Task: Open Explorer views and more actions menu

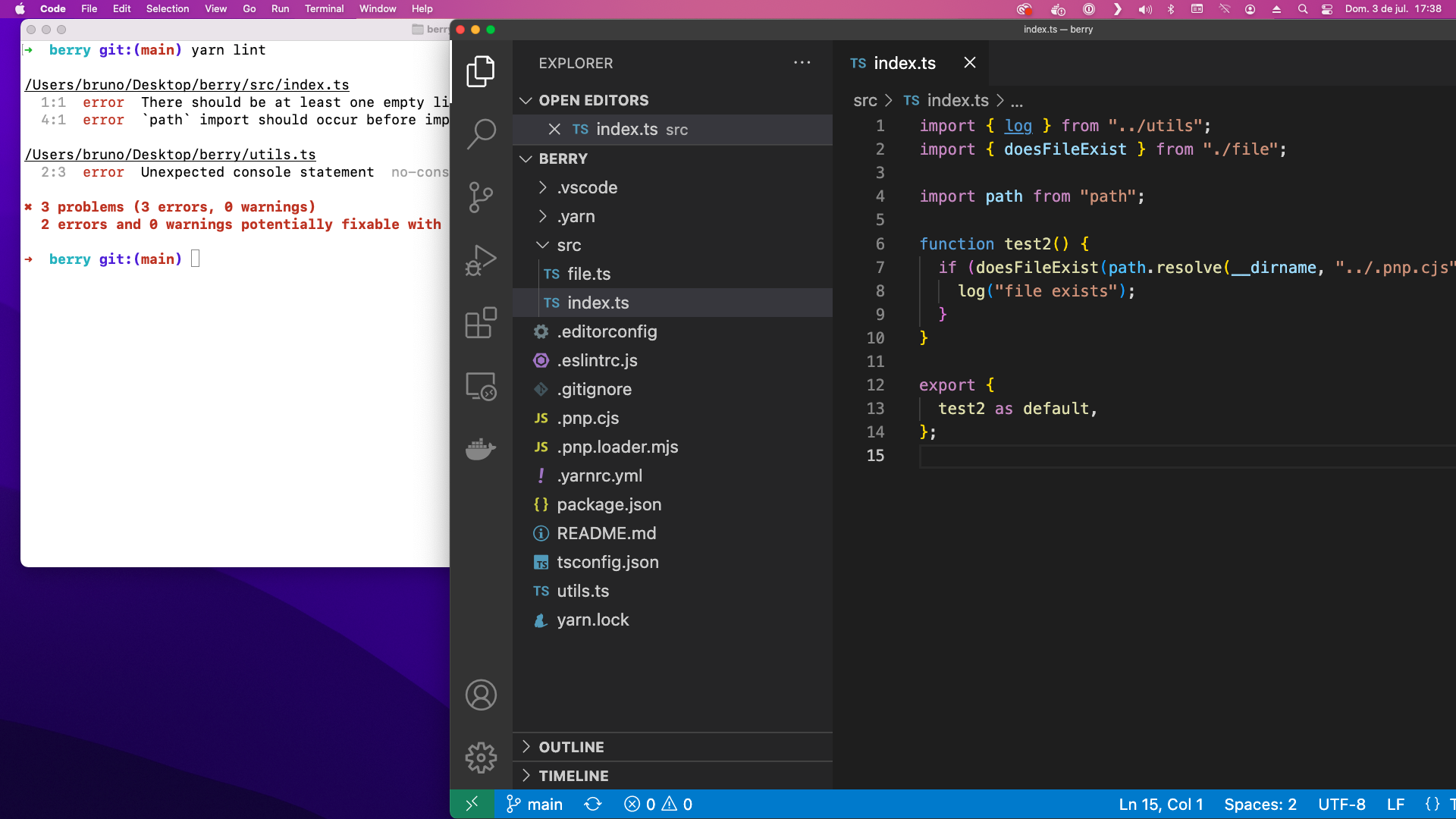Action: click(802, 63)
